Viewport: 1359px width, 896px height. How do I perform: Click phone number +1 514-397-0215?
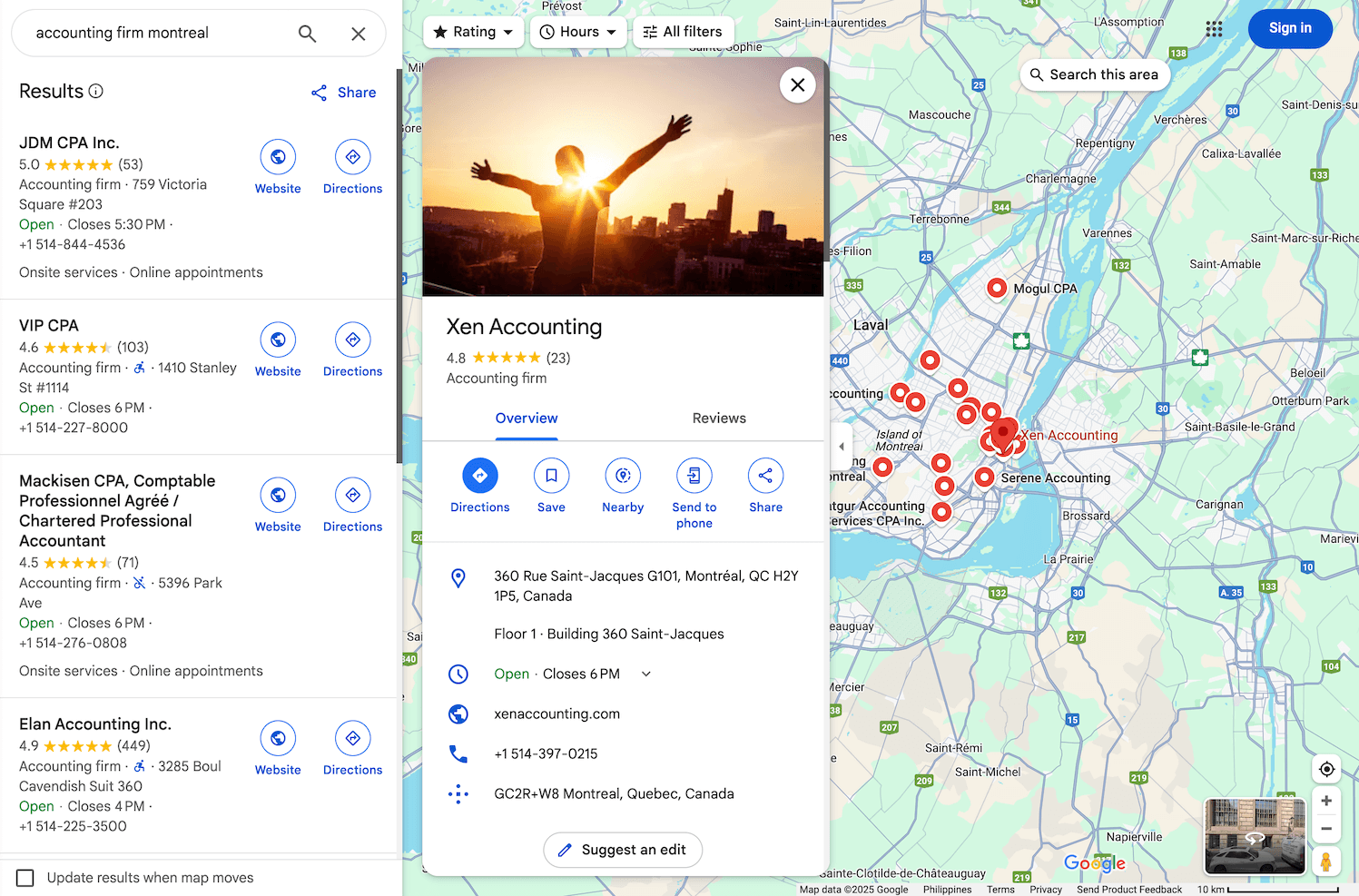click(x=547, y=754)
